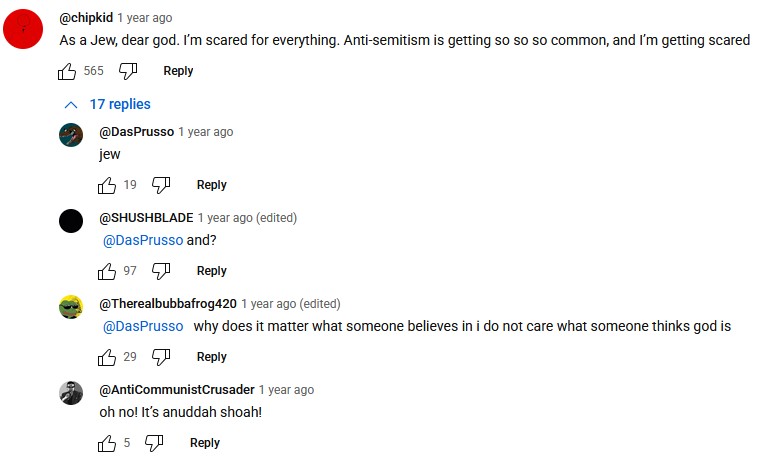Like the comment by @chipkid

pos(68,71)
